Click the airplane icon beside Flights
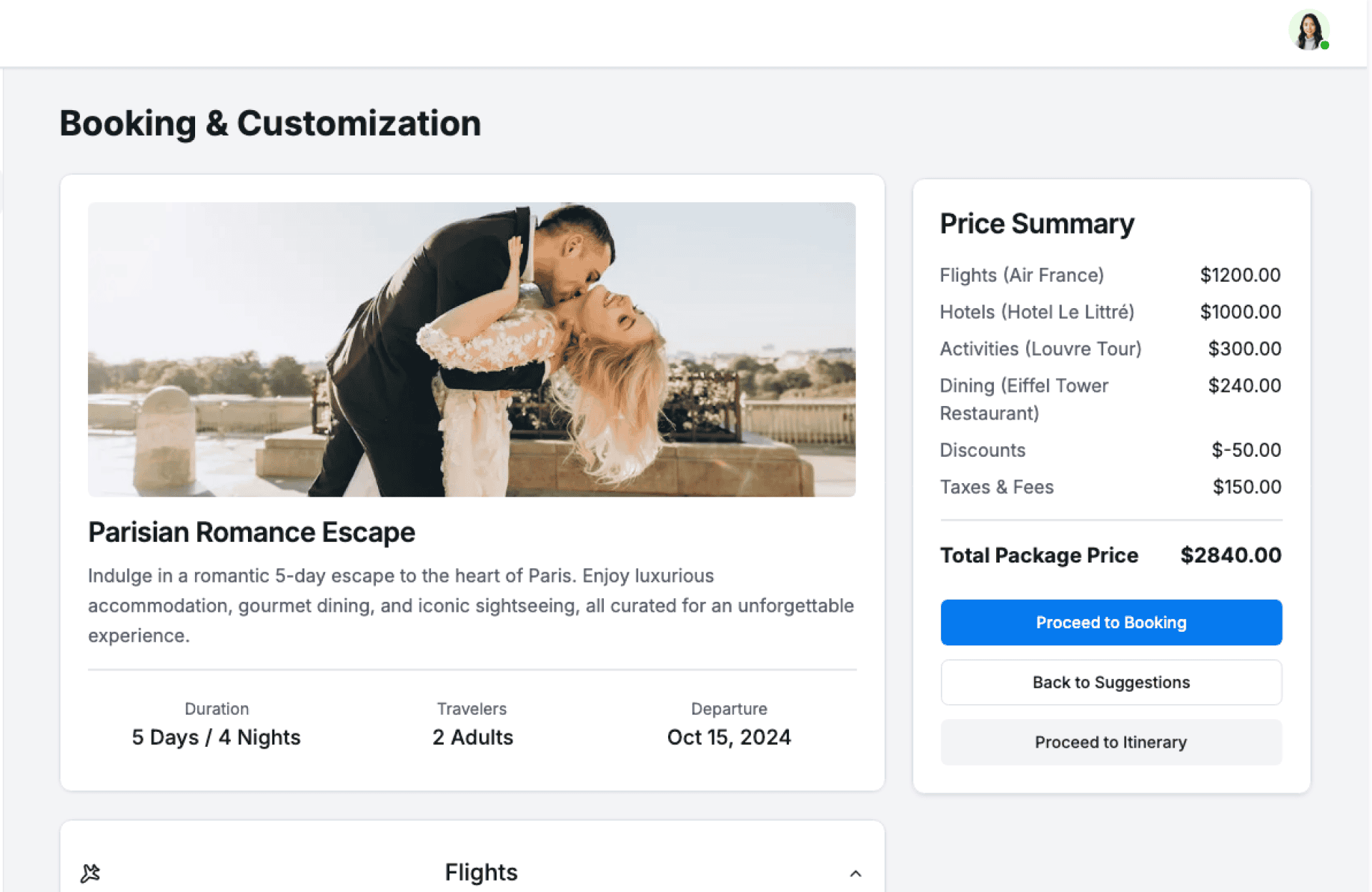Viewport: 1372px width, 892px height. (91, 873)
